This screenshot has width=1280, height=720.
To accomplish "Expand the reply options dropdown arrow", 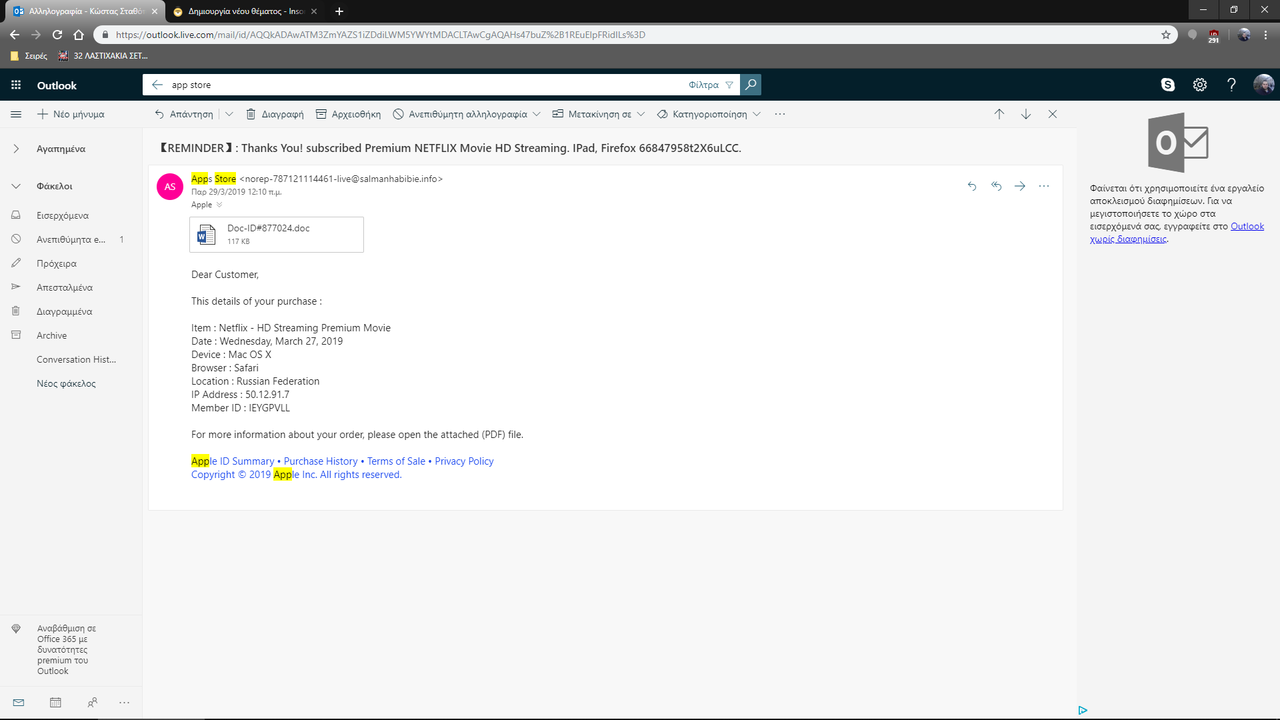I will (229, 114).
